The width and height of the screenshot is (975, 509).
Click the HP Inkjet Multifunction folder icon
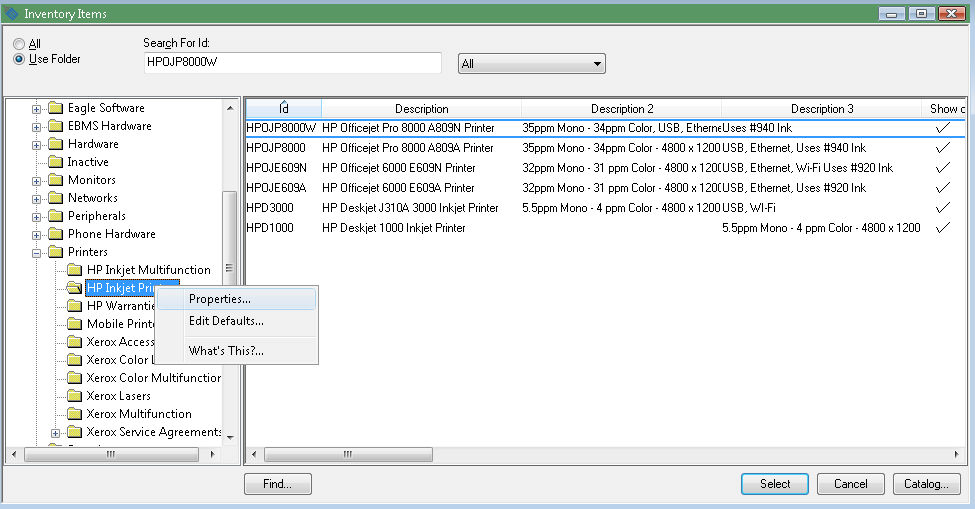point(74,270)
